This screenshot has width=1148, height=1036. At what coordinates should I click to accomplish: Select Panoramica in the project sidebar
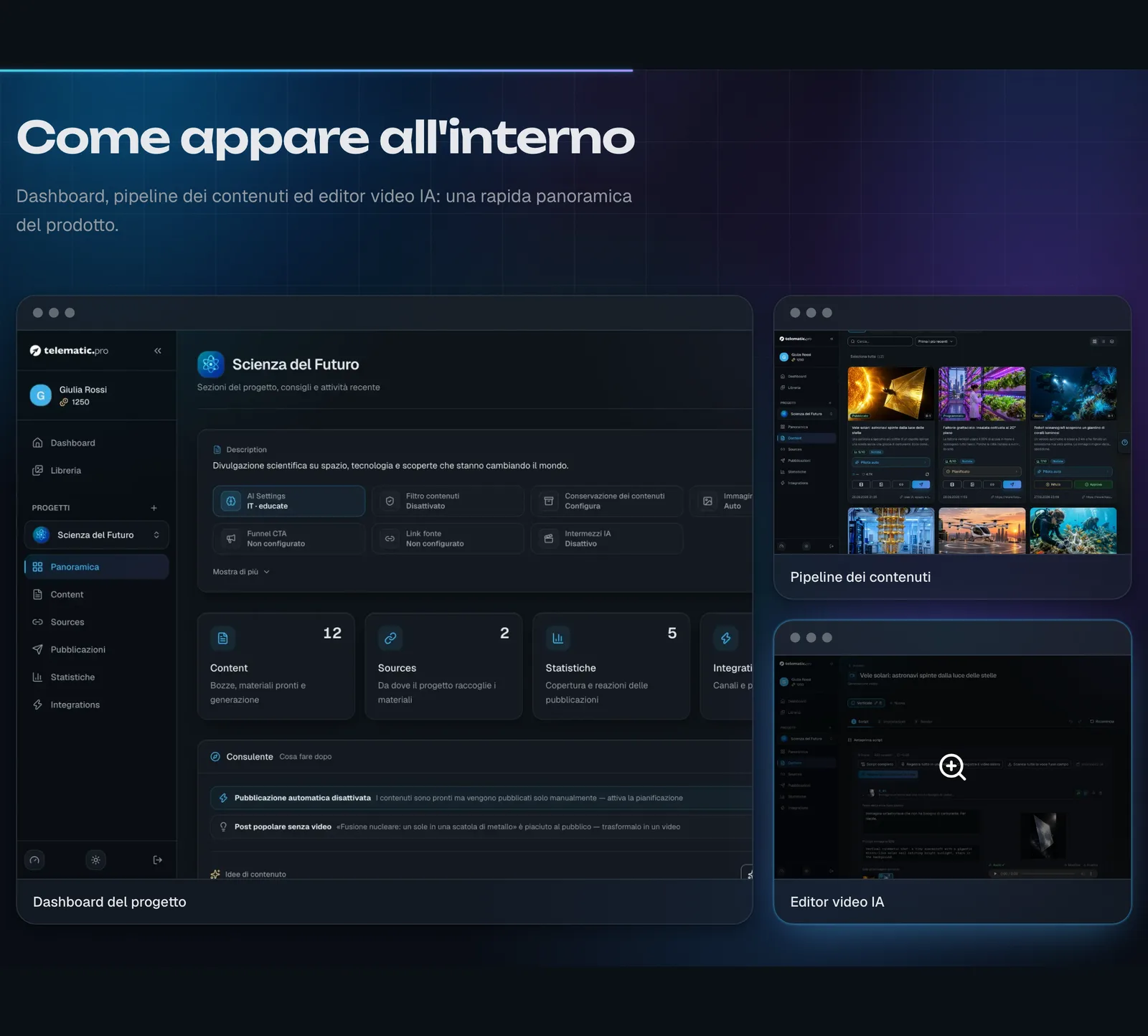[97, 567]
